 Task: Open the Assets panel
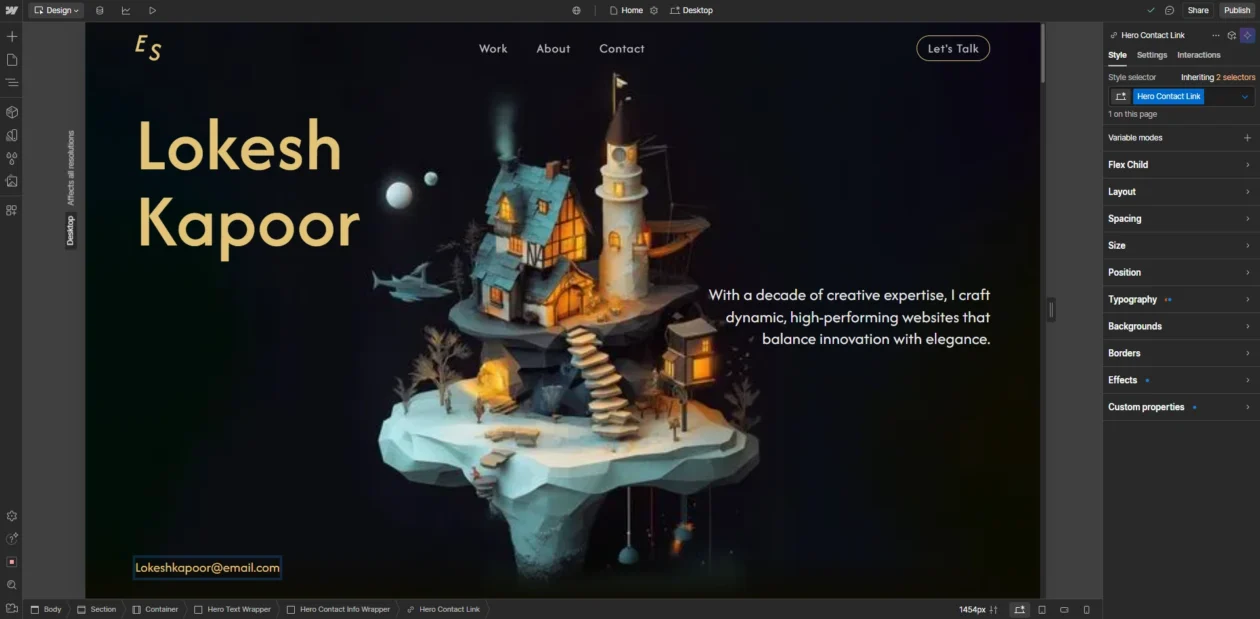click(12, 181)
